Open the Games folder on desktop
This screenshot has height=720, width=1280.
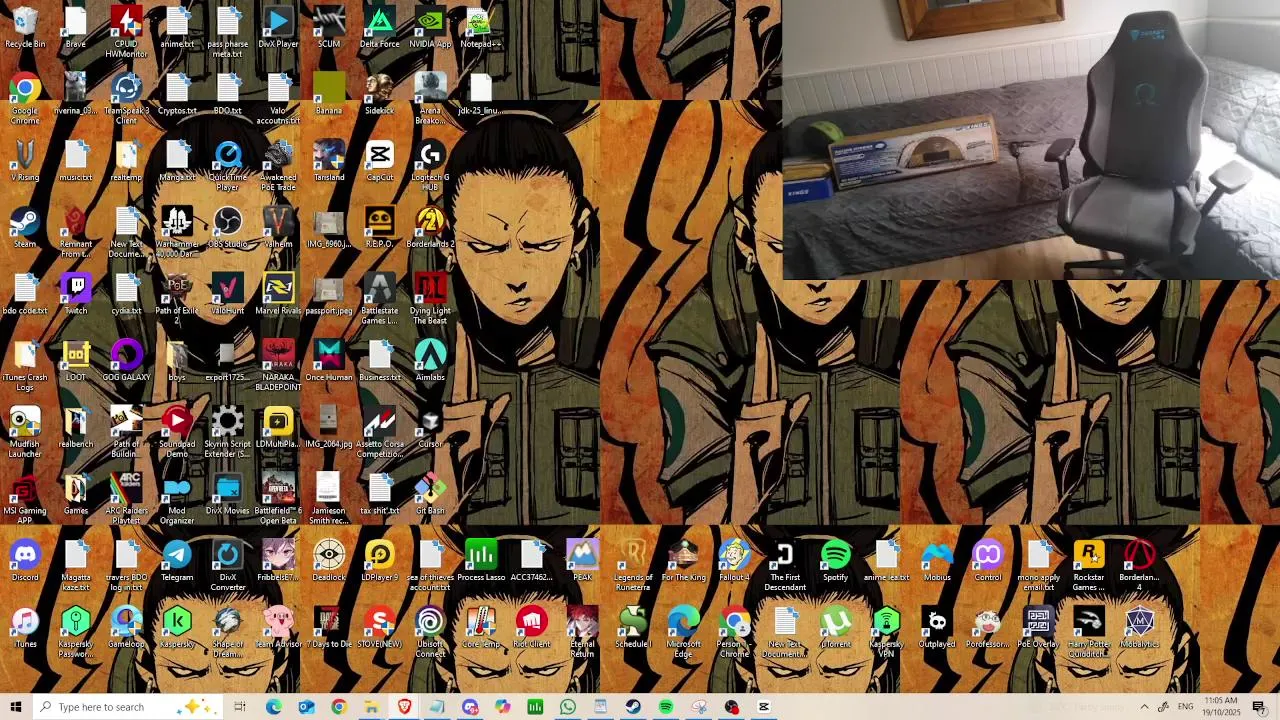[x=76, y=495]
